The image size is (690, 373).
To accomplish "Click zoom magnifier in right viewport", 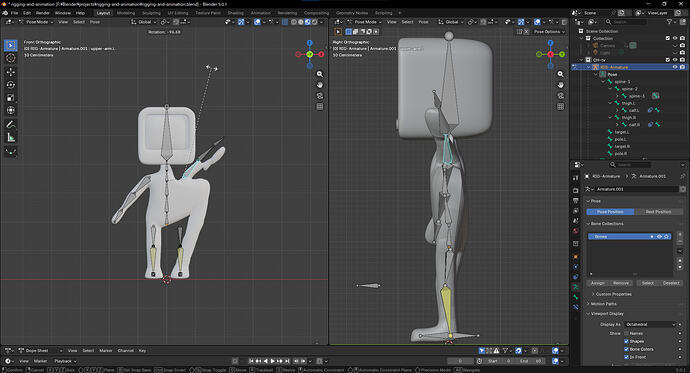I will 561,74.
